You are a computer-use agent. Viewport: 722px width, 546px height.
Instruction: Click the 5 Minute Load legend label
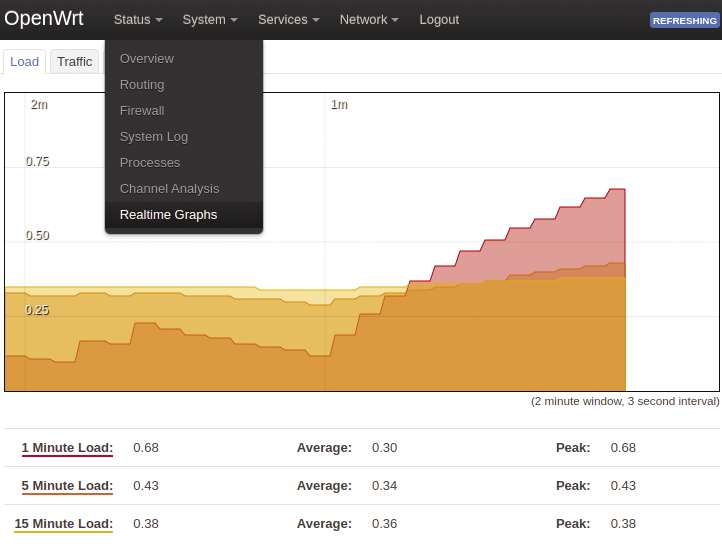click(x=67, y=486)
